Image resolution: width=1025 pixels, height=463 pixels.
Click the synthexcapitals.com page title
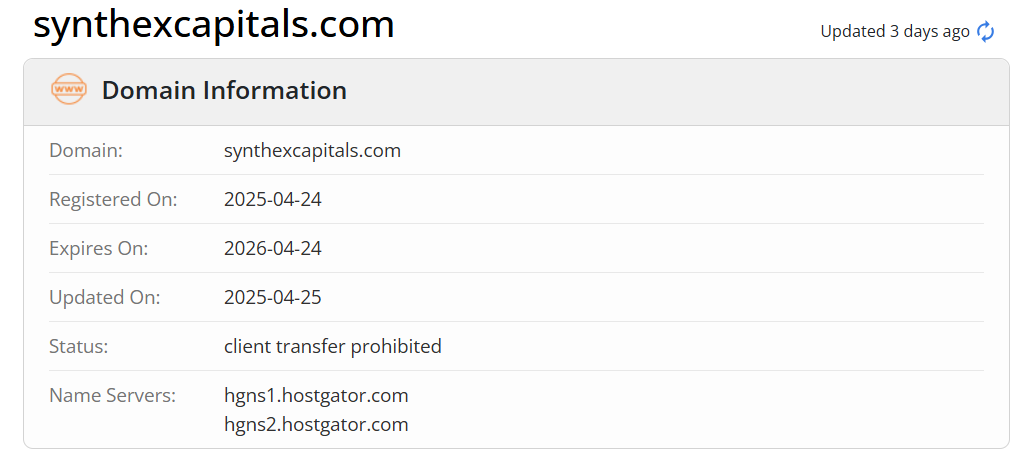click(x=213, y=25)
